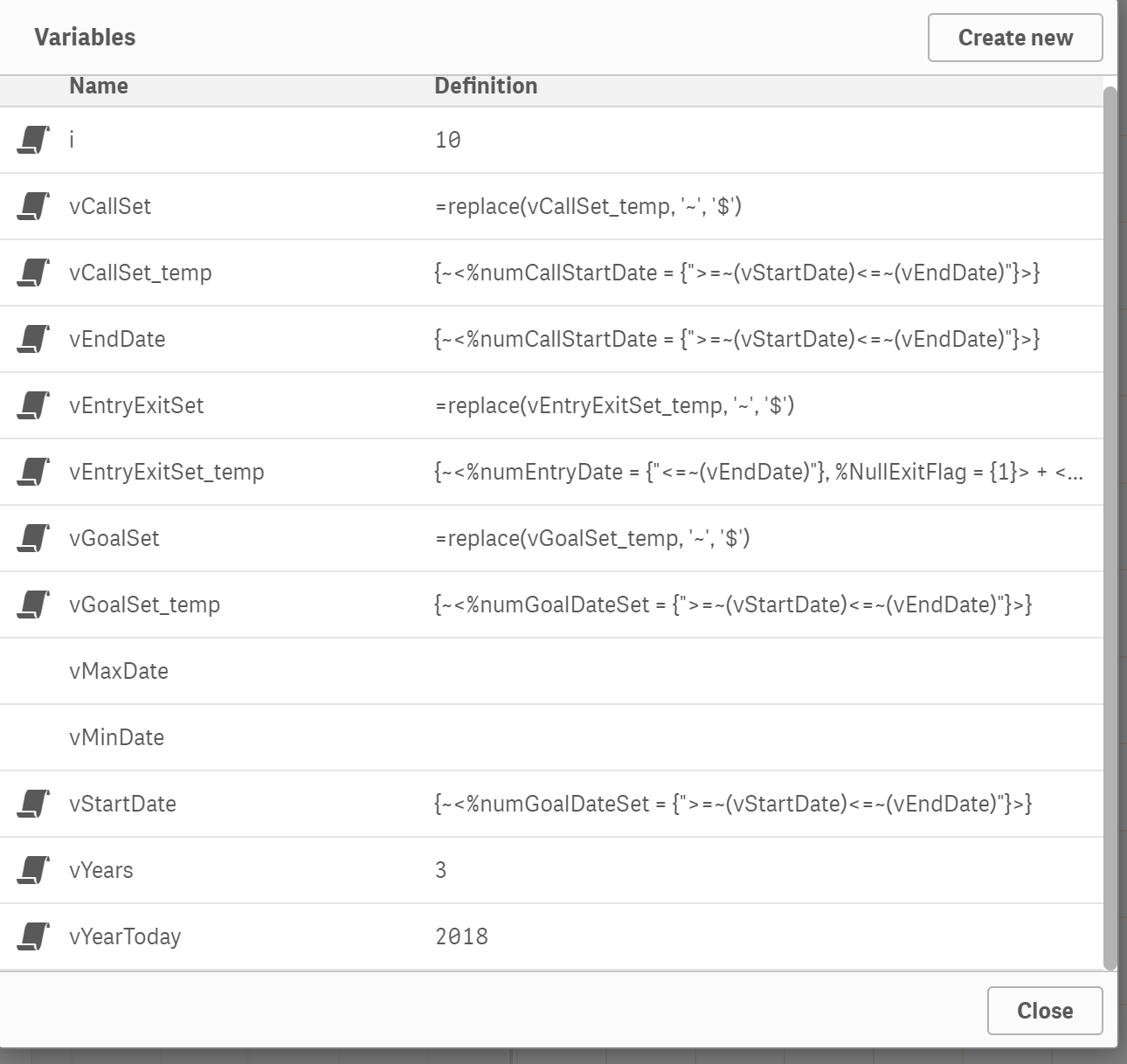Click the Name column header
The height and width of the screenshot is (1064, 1127).
click(x=98, y=86)
